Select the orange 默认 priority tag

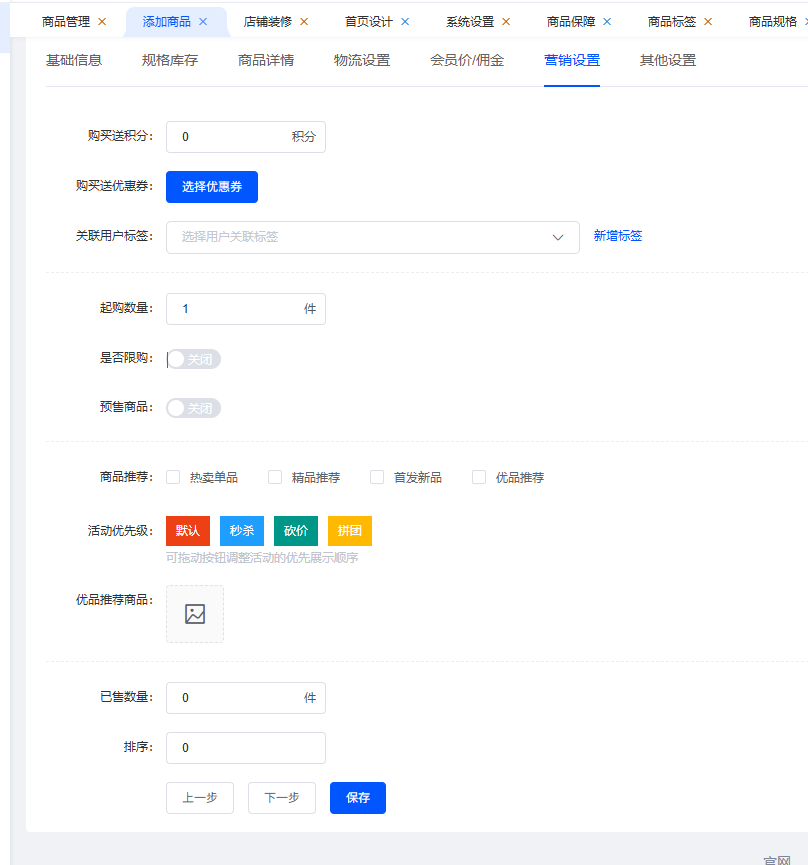pos(188,530)
